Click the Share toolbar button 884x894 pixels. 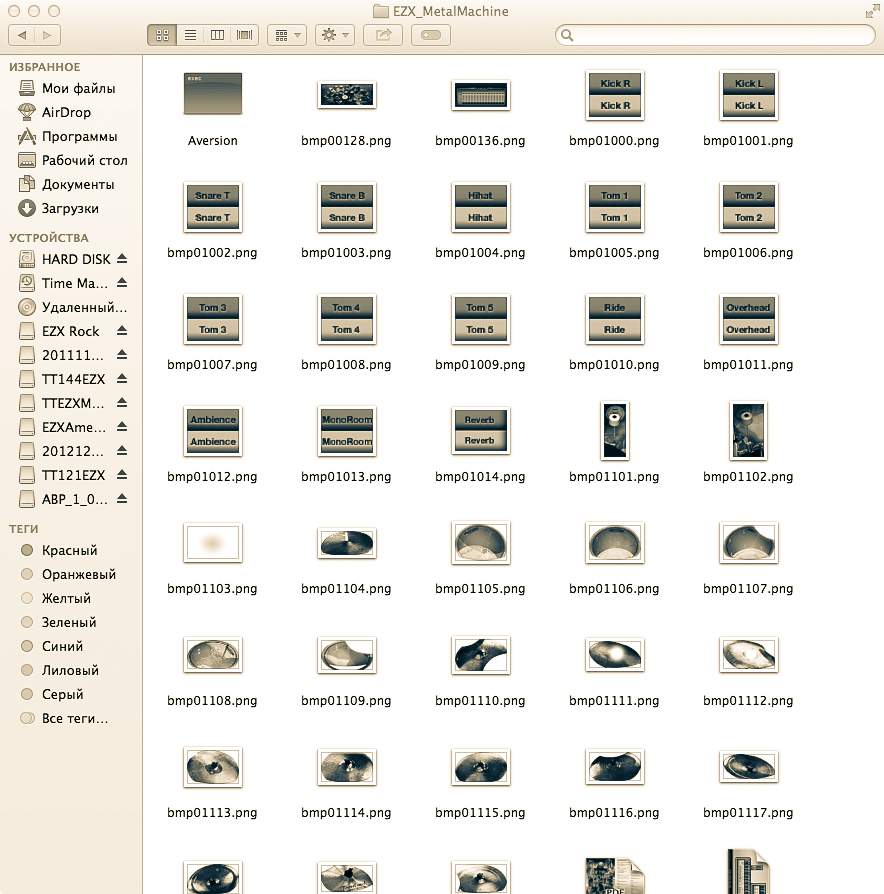tap(382, 35)
